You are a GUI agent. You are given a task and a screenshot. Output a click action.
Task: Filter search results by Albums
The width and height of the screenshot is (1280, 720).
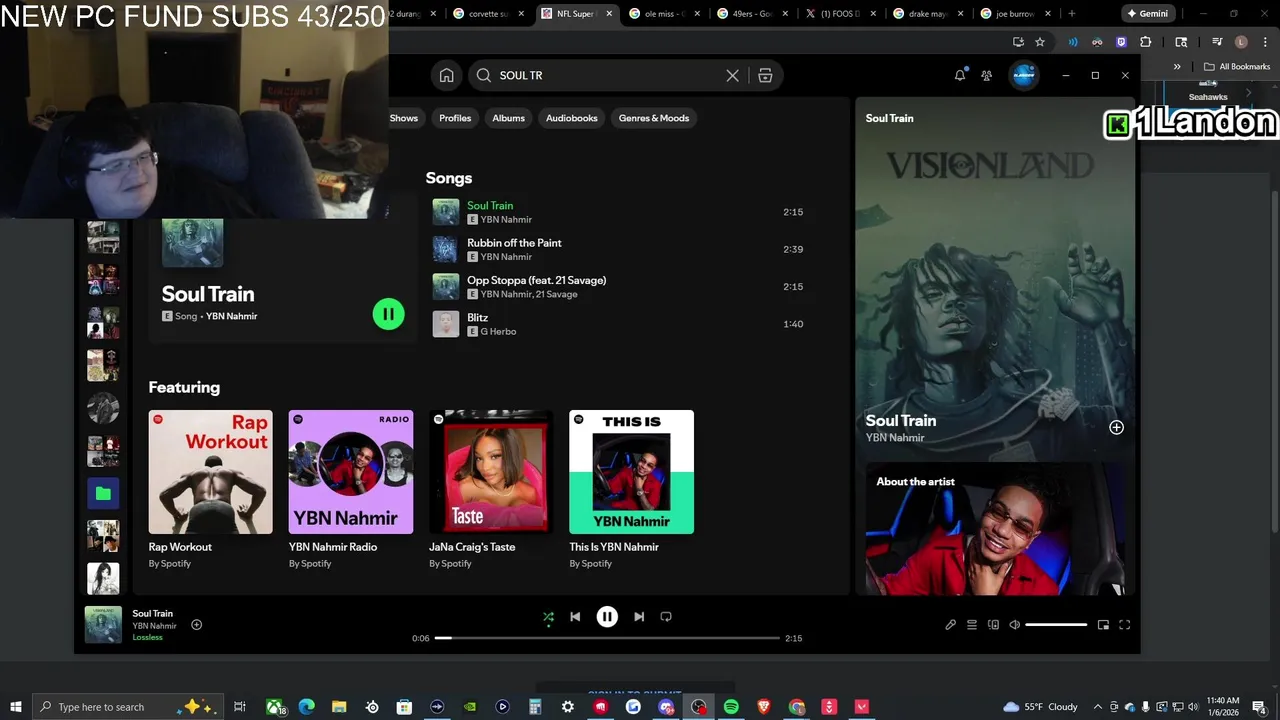pos(508,118)
